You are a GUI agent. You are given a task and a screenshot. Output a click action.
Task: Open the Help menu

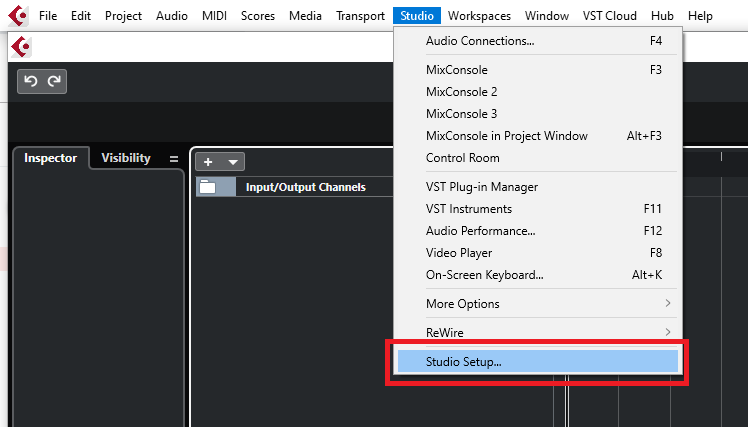700,16
